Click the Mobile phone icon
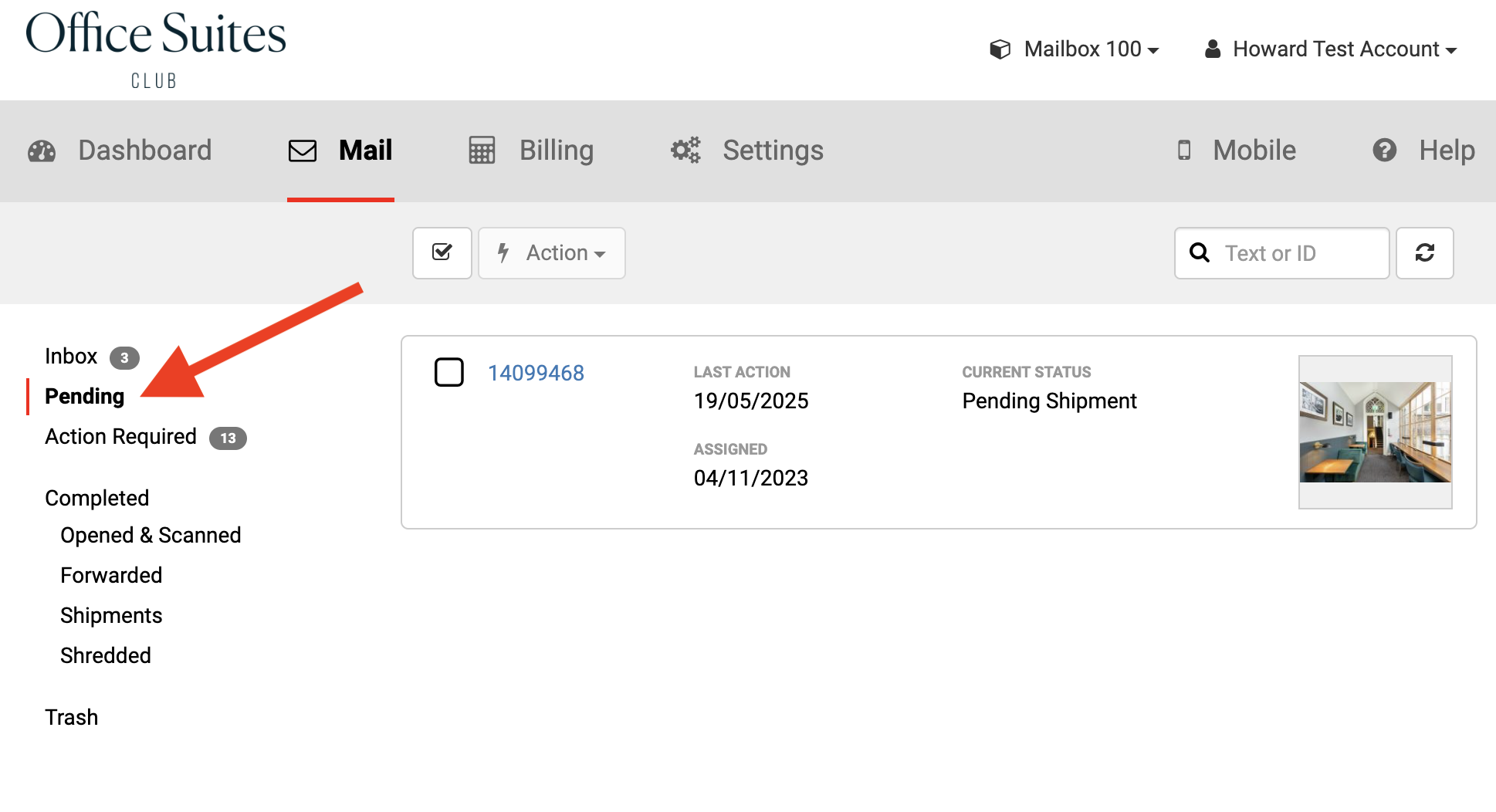 coord(1183,151)
